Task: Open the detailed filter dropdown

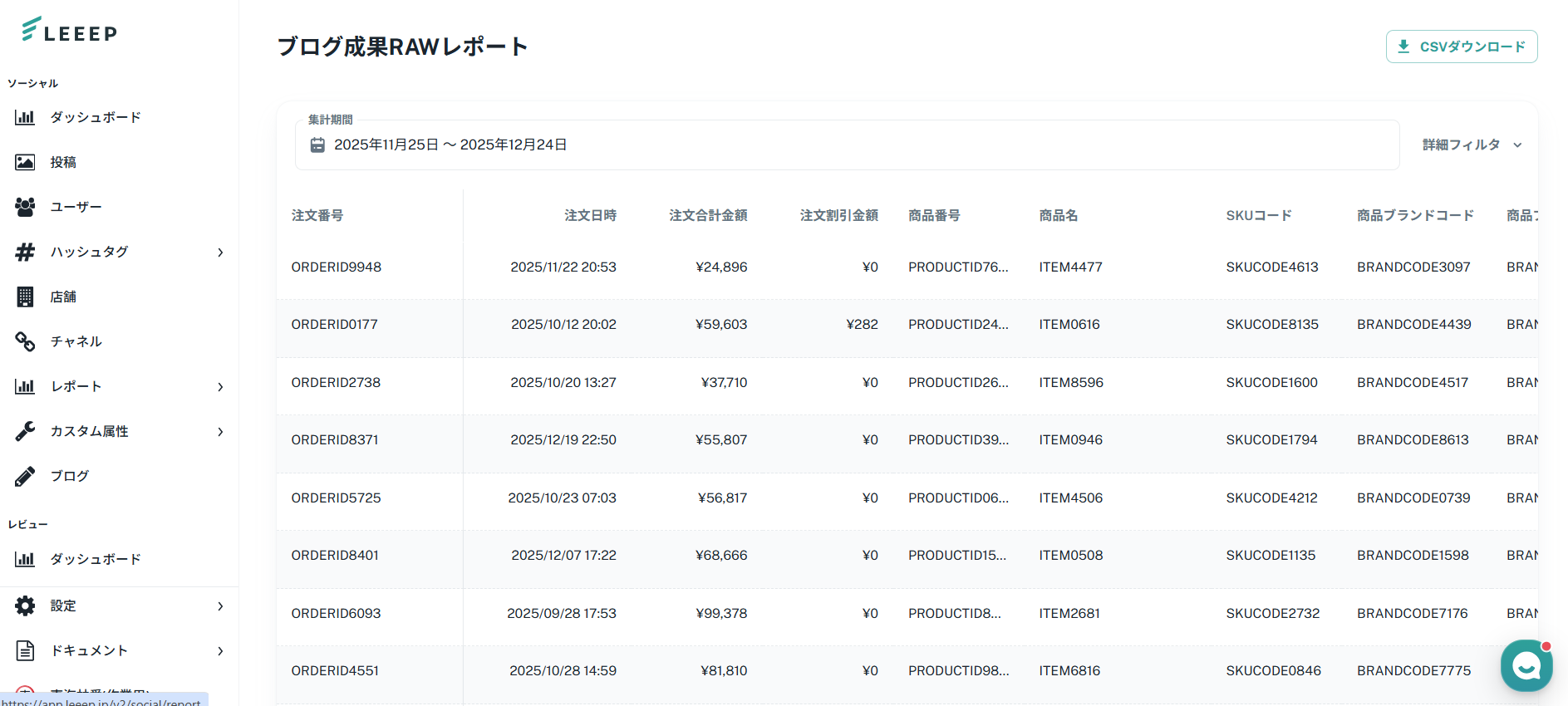Action: pyautogui.click(x=1472, y=145)
